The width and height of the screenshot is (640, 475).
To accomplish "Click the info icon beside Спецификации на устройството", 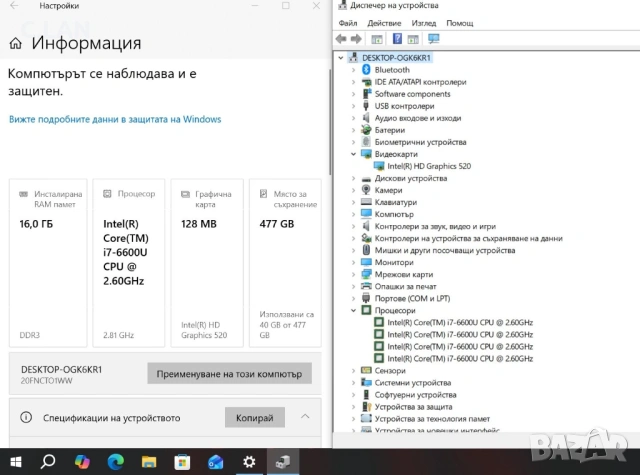I will tap(26, 417).
